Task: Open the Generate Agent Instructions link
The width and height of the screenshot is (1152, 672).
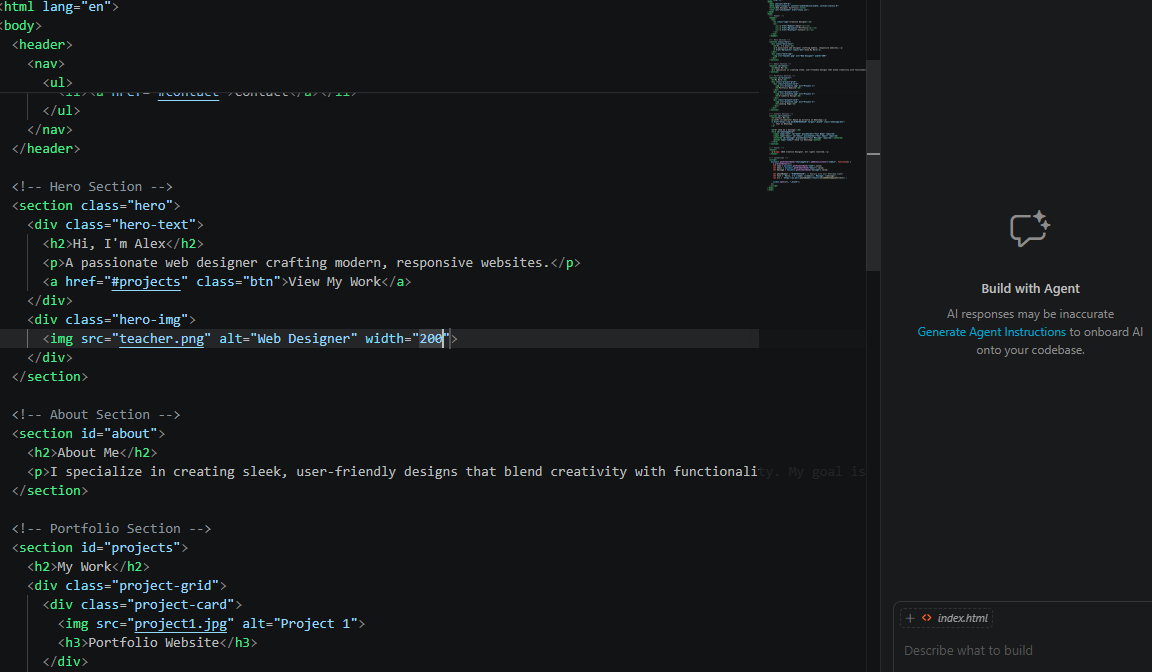Action: click(991, 332)
